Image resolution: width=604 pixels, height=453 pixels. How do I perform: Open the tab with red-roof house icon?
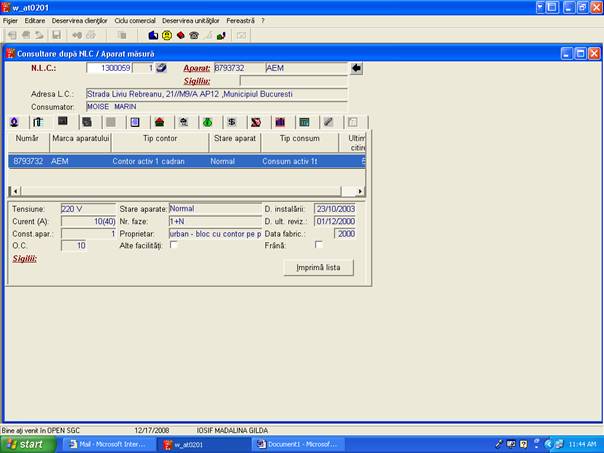[159, 122]
